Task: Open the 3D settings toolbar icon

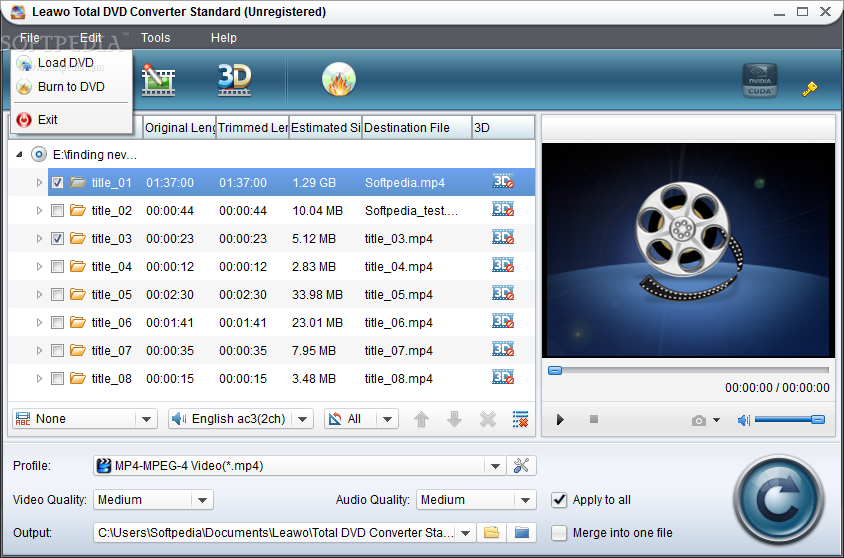Action: coord(234,80)
